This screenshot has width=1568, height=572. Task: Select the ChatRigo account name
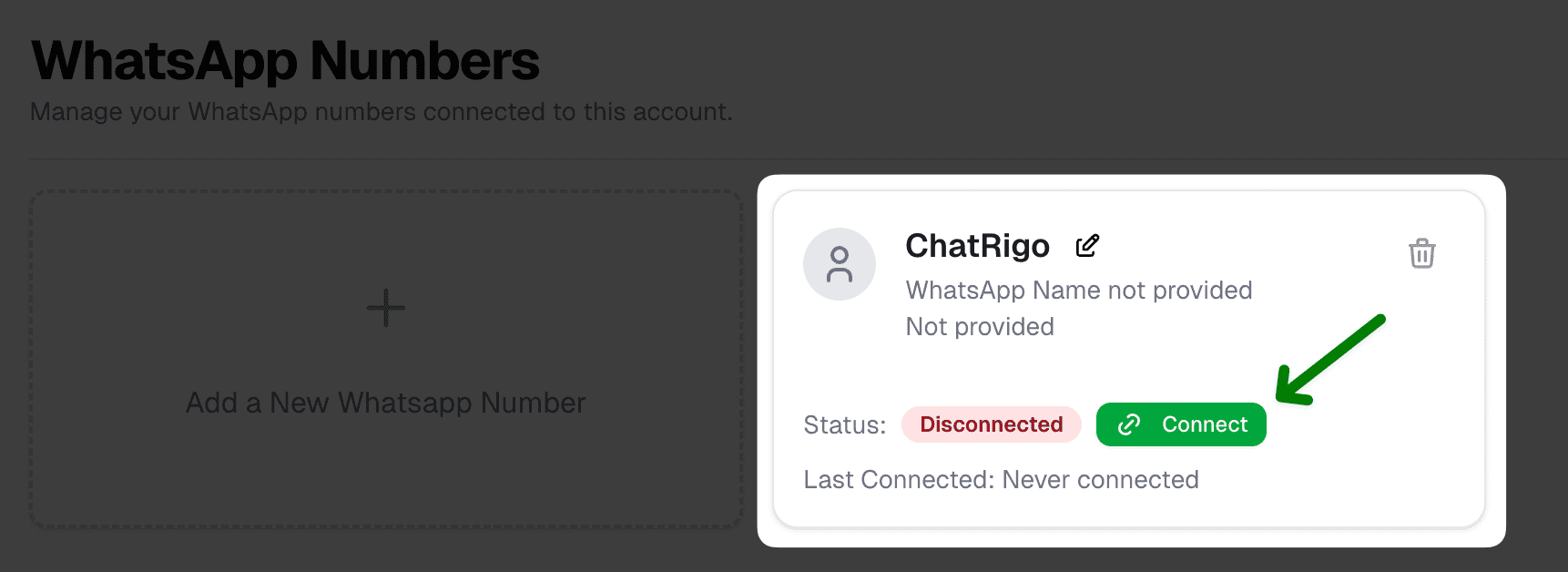(977, 246)
